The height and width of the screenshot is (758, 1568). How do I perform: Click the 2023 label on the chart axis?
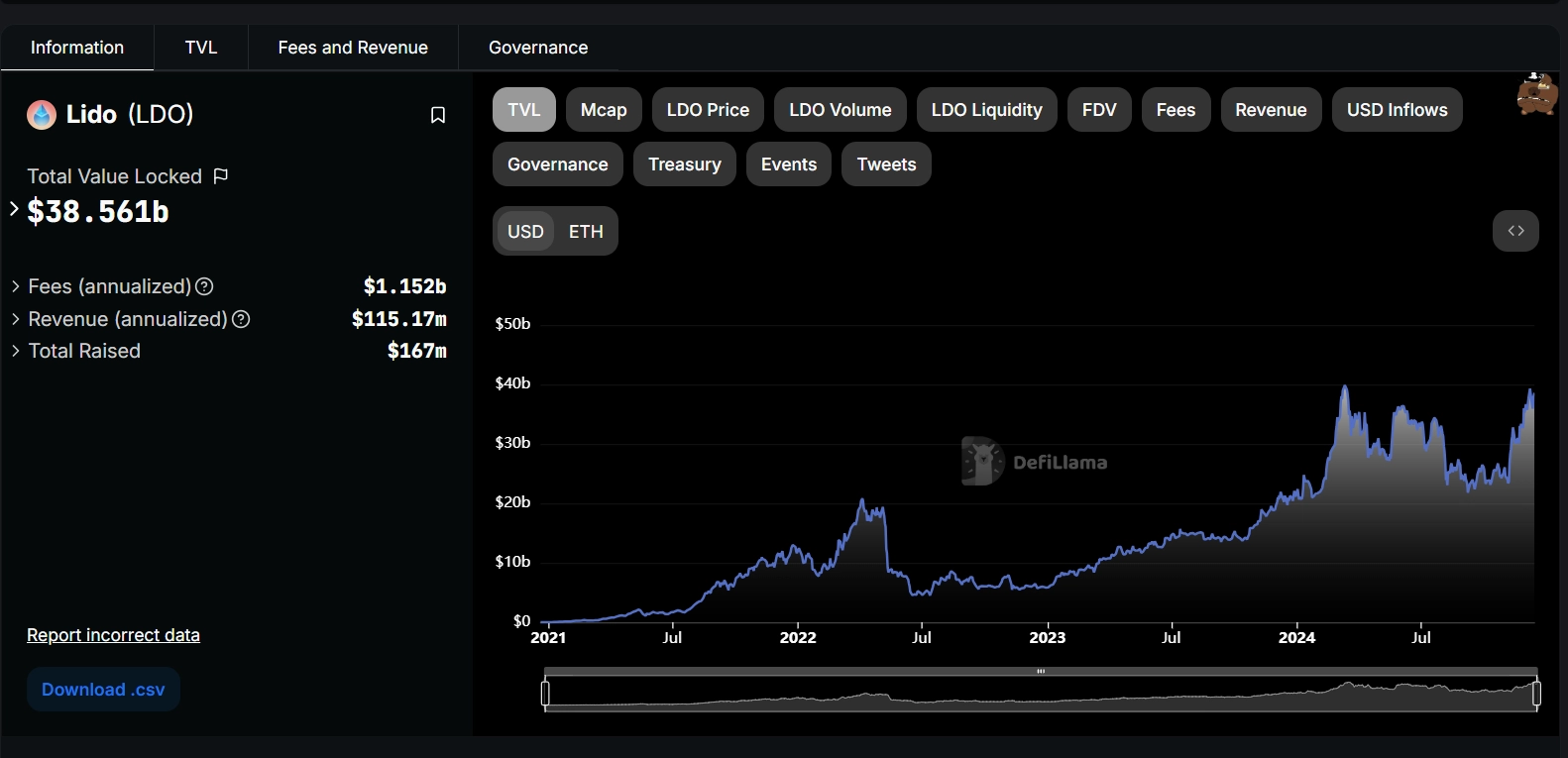1048,637
